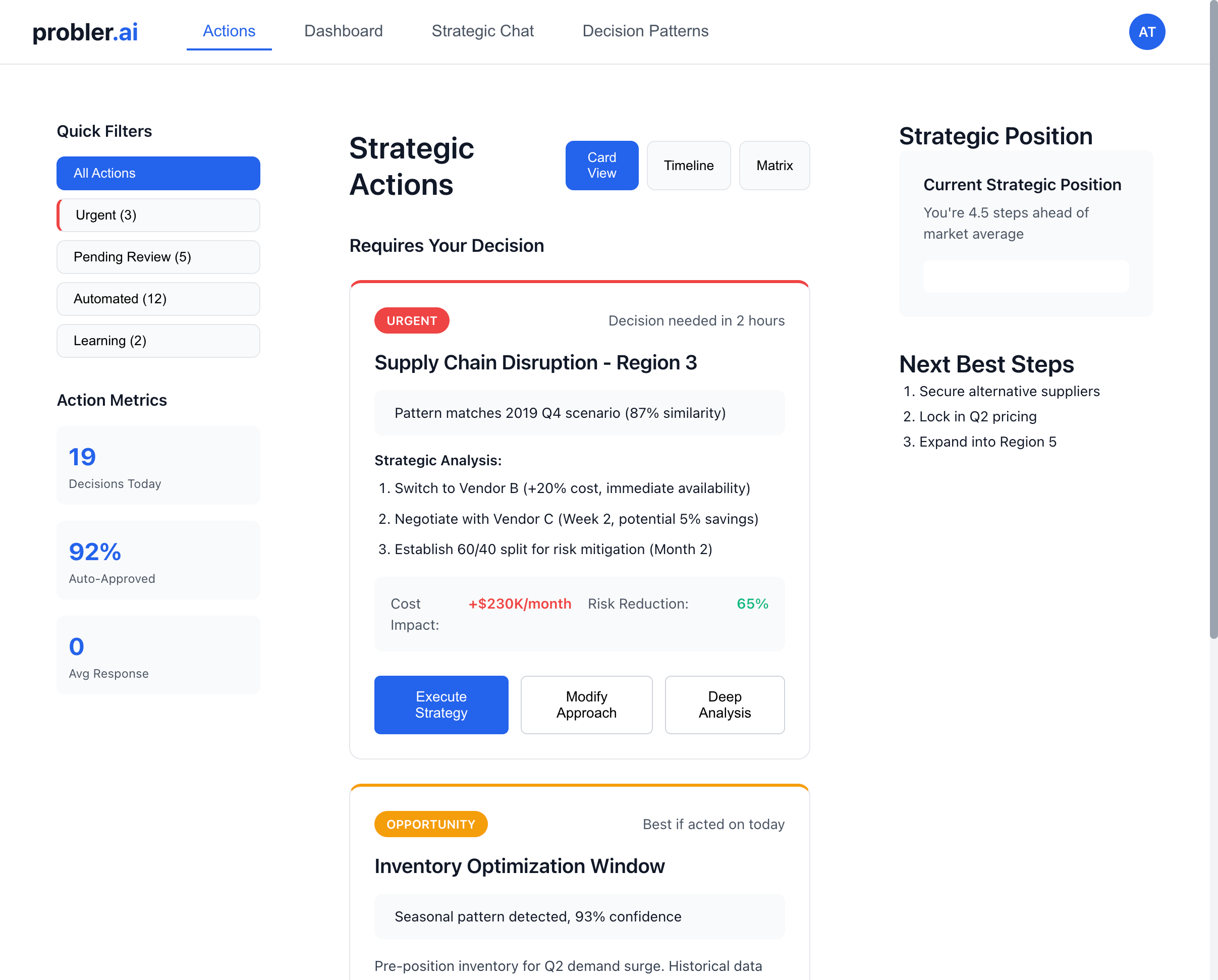The image size is (1218, 980).
Task: Choose Modify Approach on urgent card
Action: (586, 705)
